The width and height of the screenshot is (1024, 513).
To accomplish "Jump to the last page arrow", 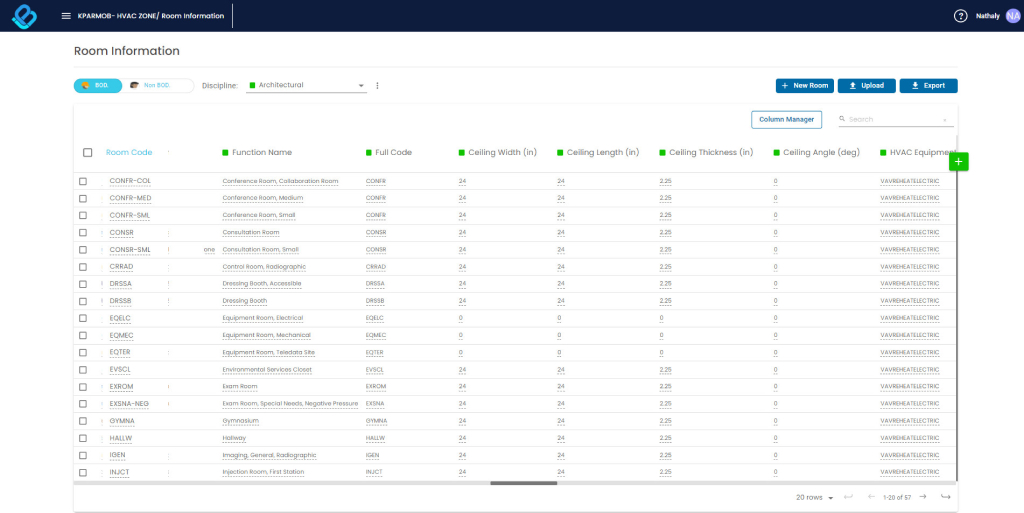I will 945,496.
